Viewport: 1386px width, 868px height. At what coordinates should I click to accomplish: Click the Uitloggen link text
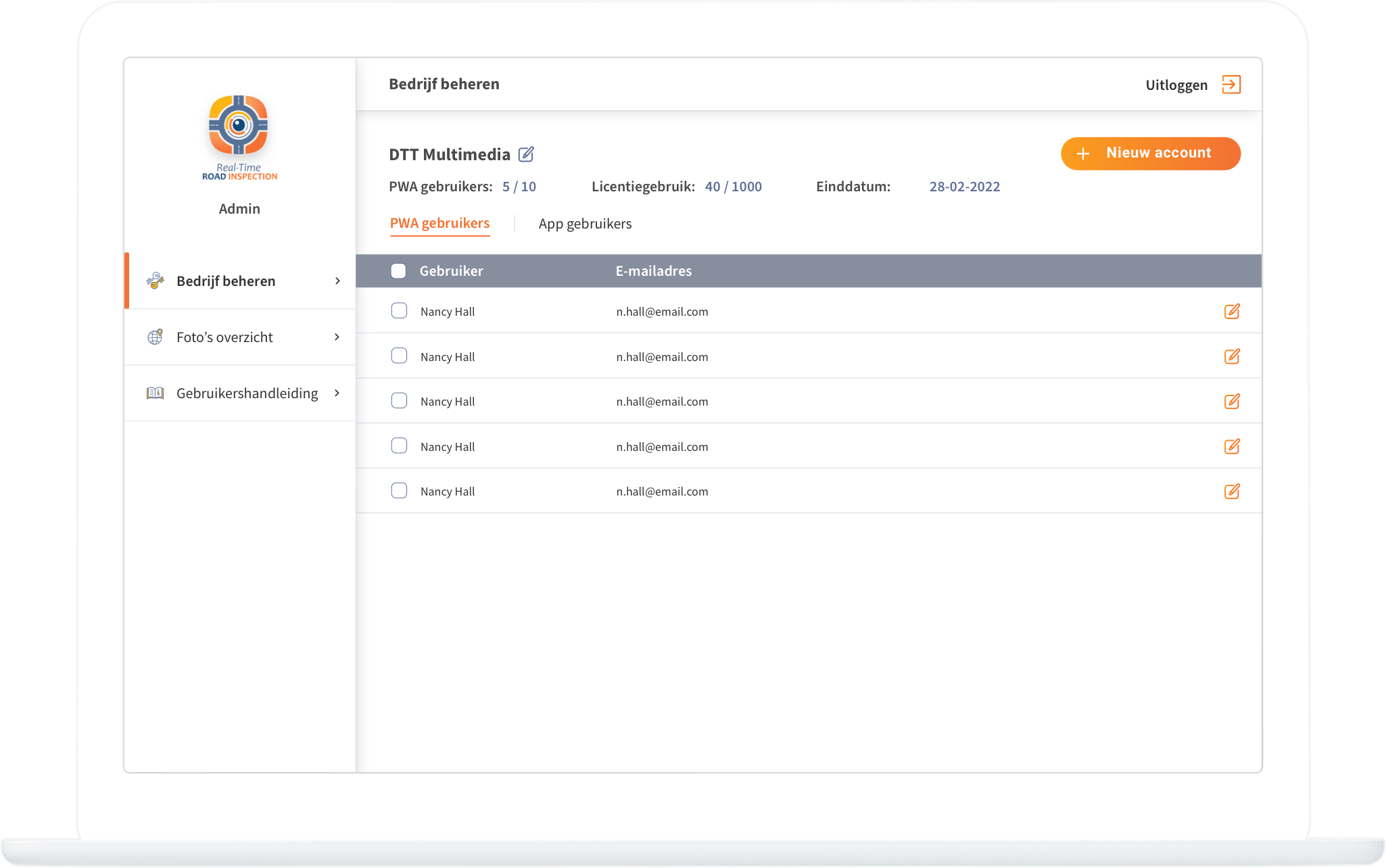click(1176, 85)
